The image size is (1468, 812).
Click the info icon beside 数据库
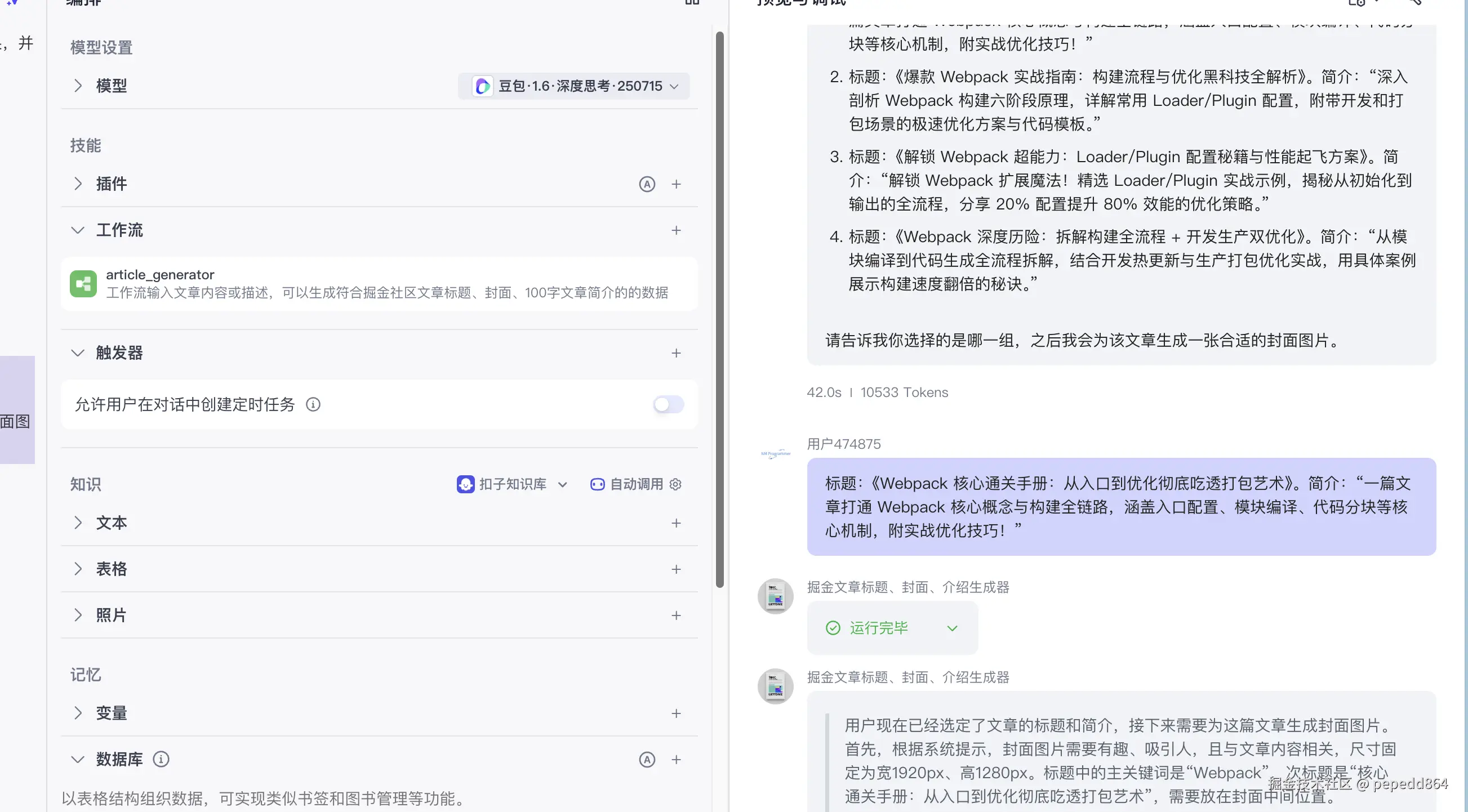tap(161, 759)
